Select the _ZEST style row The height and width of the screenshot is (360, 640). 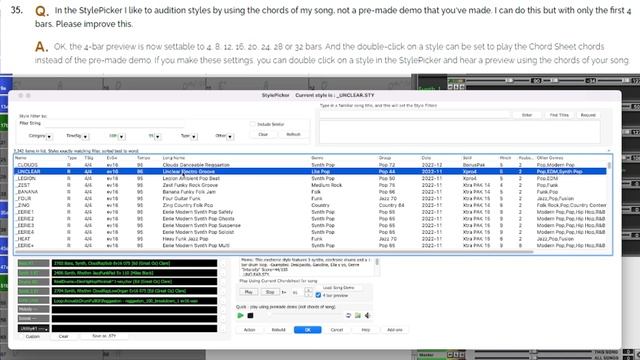click(x=310, y=185)
